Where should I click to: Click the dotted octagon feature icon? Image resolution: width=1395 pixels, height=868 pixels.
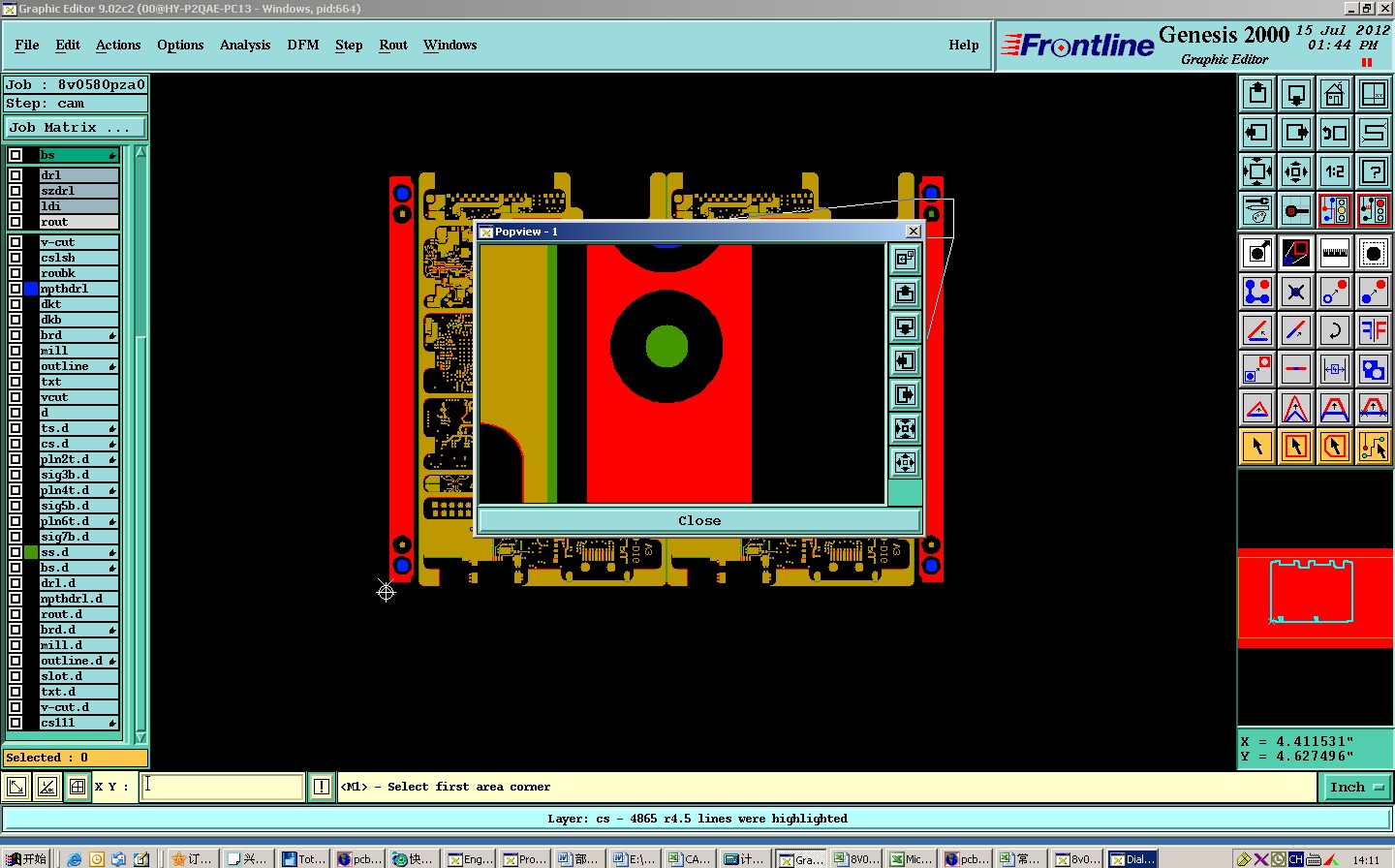coord(1374,253)
